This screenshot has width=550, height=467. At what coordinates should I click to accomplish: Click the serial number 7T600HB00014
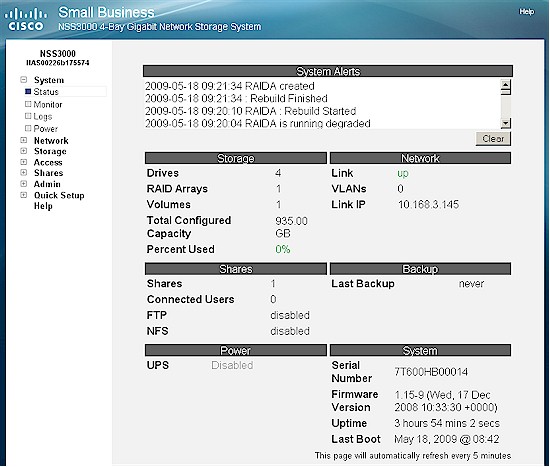tap(431, 372)
